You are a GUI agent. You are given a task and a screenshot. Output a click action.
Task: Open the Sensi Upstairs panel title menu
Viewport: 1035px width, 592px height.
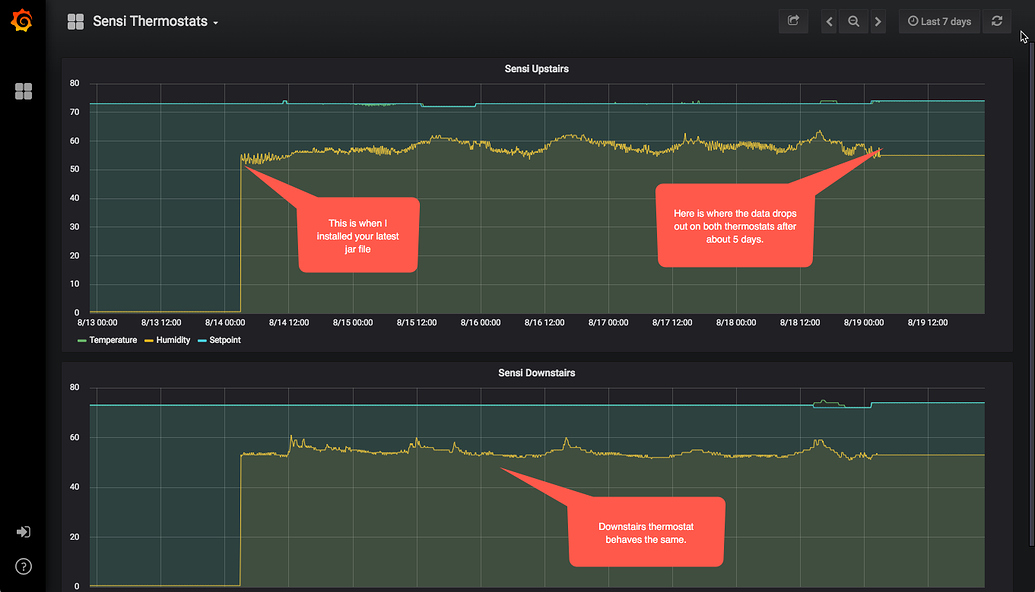pos(536,69)
